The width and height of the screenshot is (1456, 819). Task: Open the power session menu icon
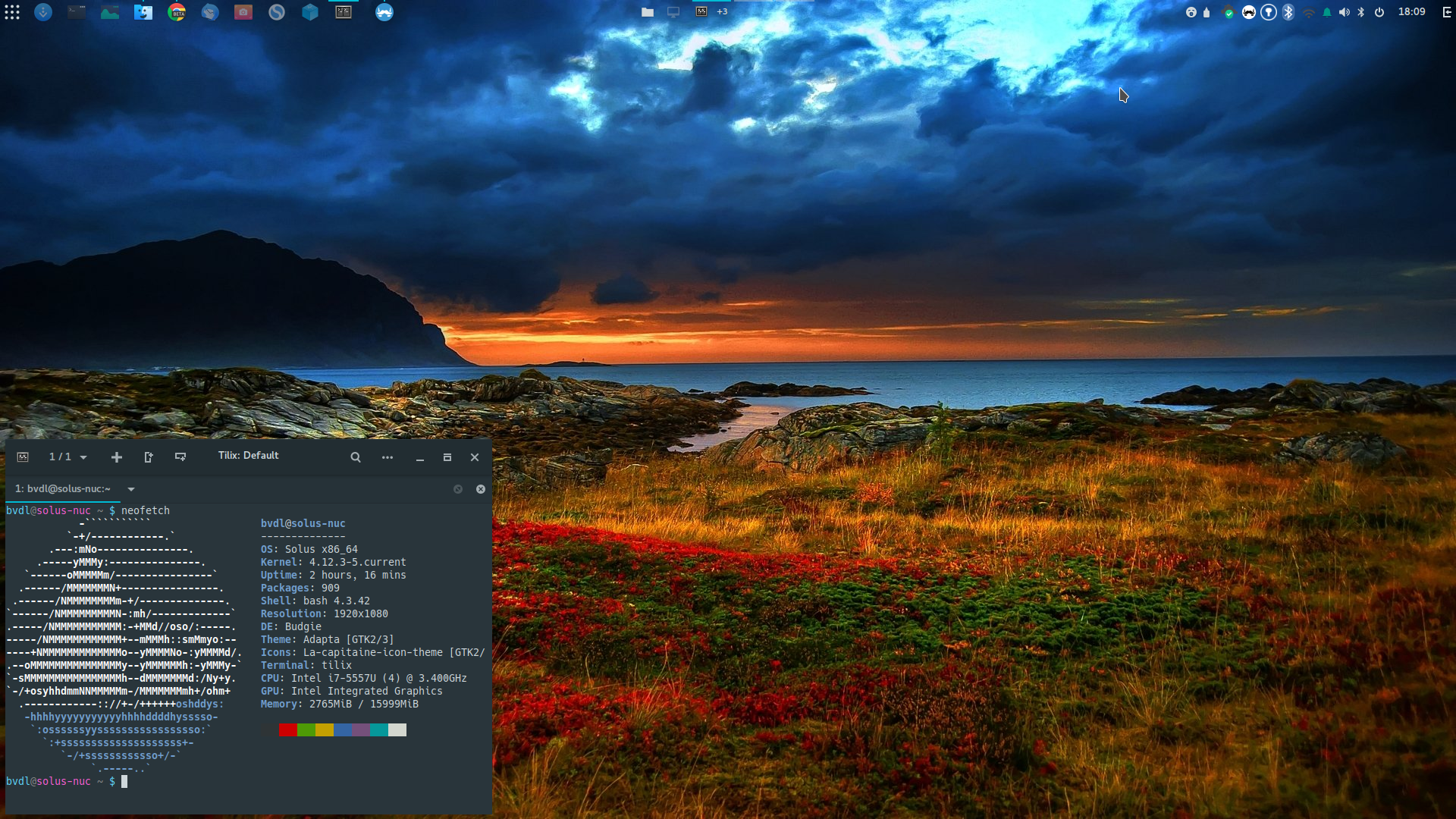click(x=1379, y=12)
